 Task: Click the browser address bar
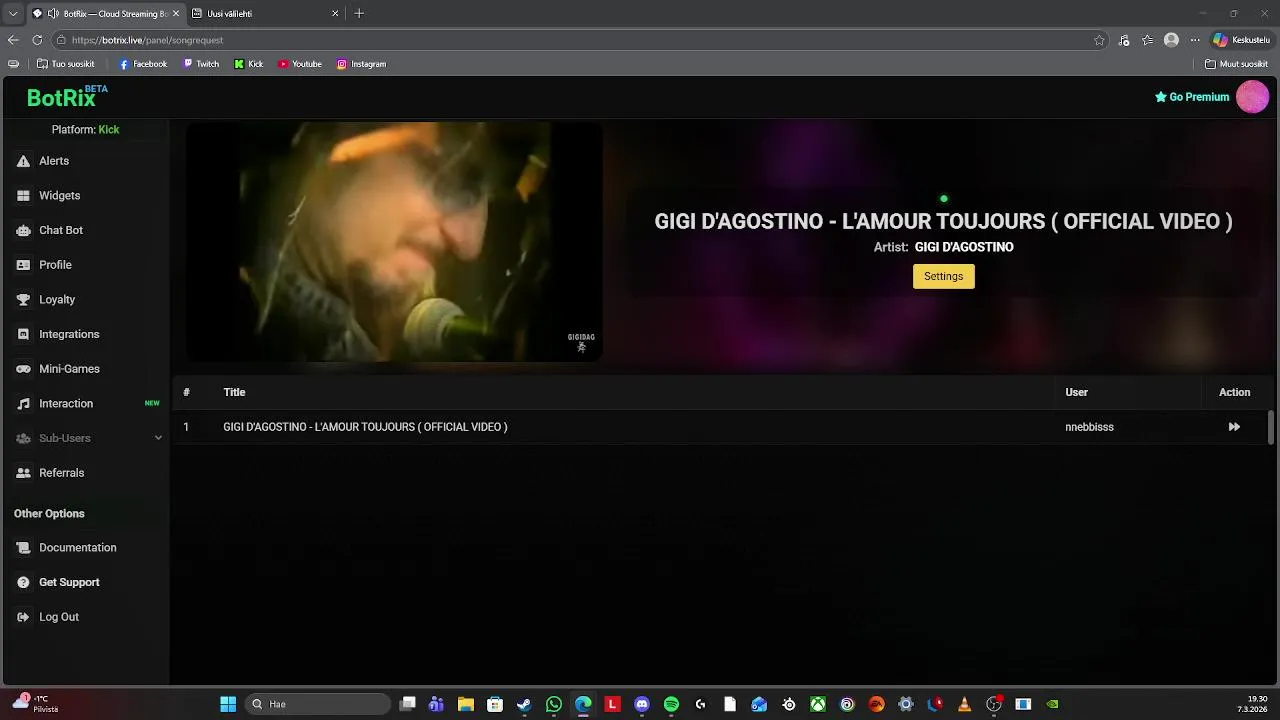pyautogui.click(x=580, y=40)
